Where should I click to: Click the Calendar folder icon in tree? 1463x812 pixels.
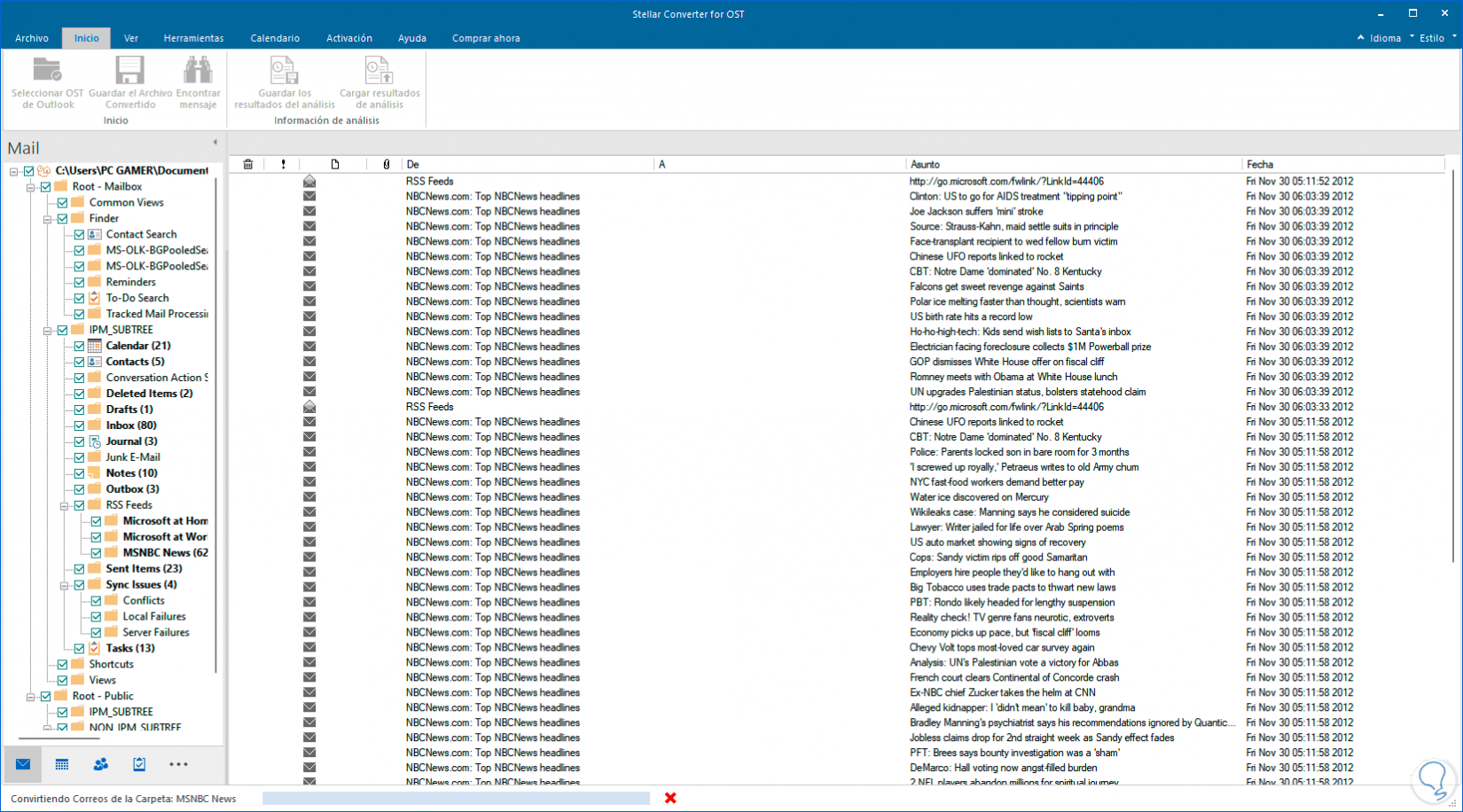coord(95,346)
